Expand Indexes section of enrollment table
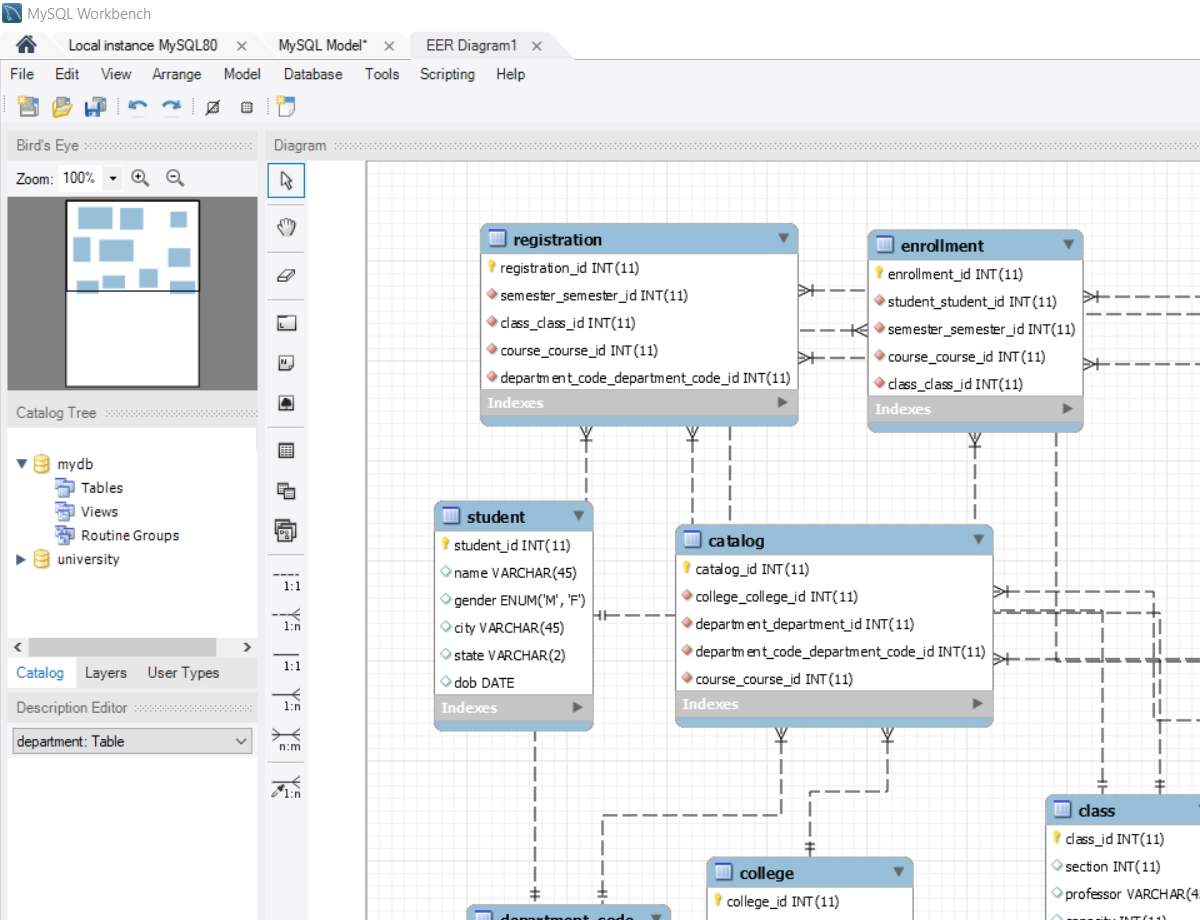Image resolution: width=1200 pixels, height=920 pixels. pos(1068,408)
